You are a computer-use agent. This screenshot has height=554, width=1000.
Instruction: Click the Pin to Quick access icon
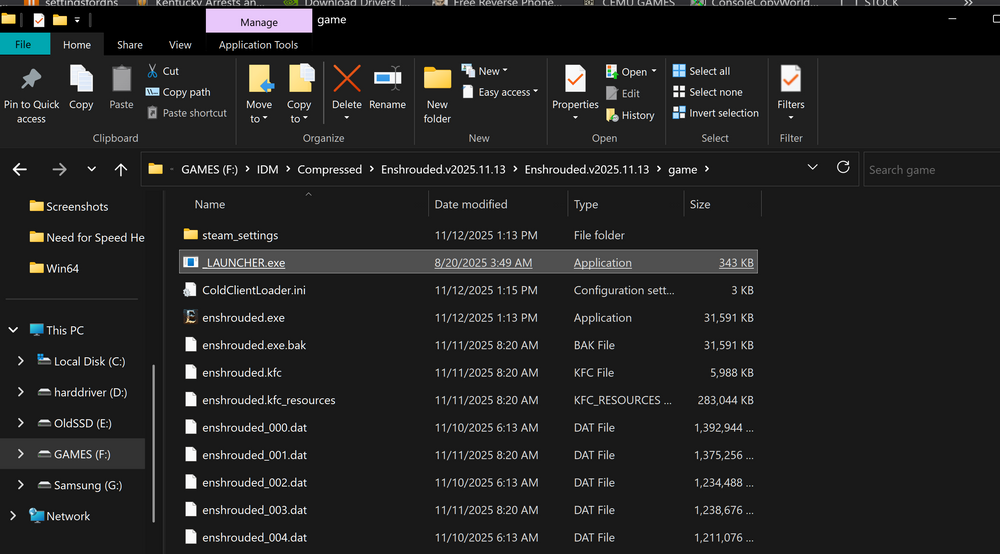(x=31, y=80)
